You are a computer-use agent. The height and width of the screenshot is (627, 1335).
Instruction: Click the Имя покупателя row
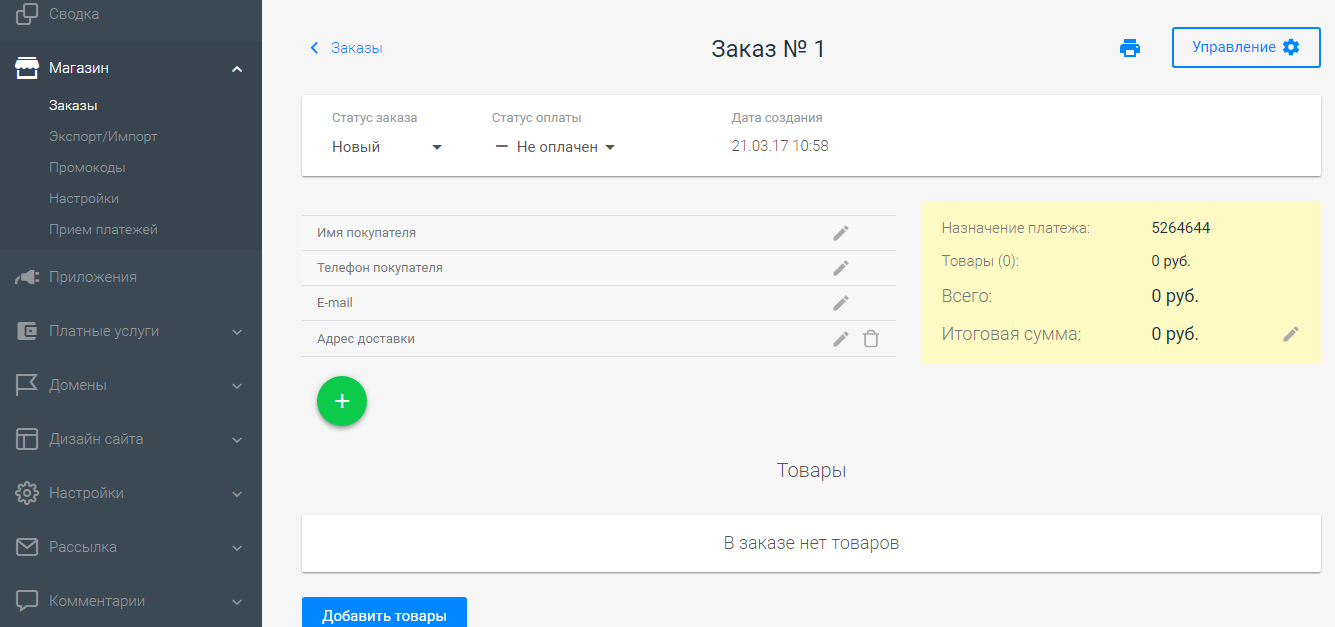(x=598, y=233)
